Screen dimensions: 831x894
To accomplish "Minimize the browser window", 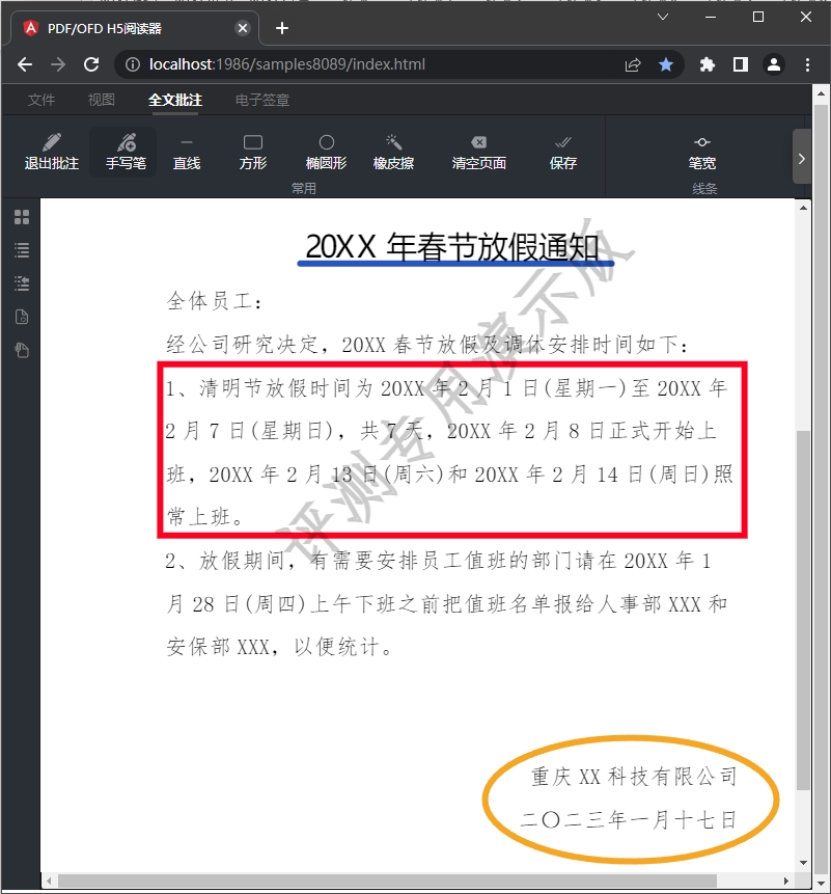I will coord(710,17).
